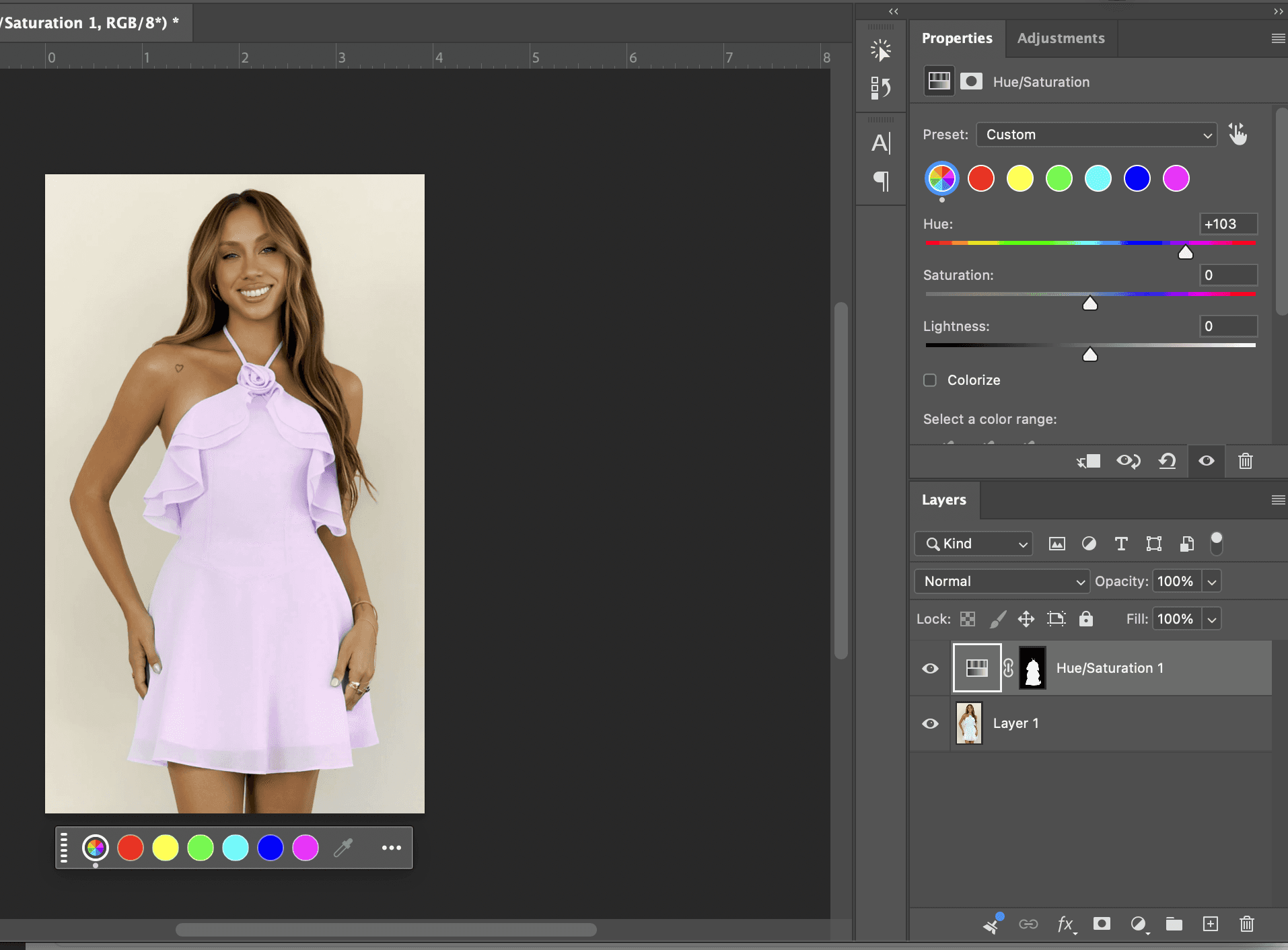Screen dimensions: 1288x950
Task: Clip adjustment to layer below
Action: click(1088, 461)
